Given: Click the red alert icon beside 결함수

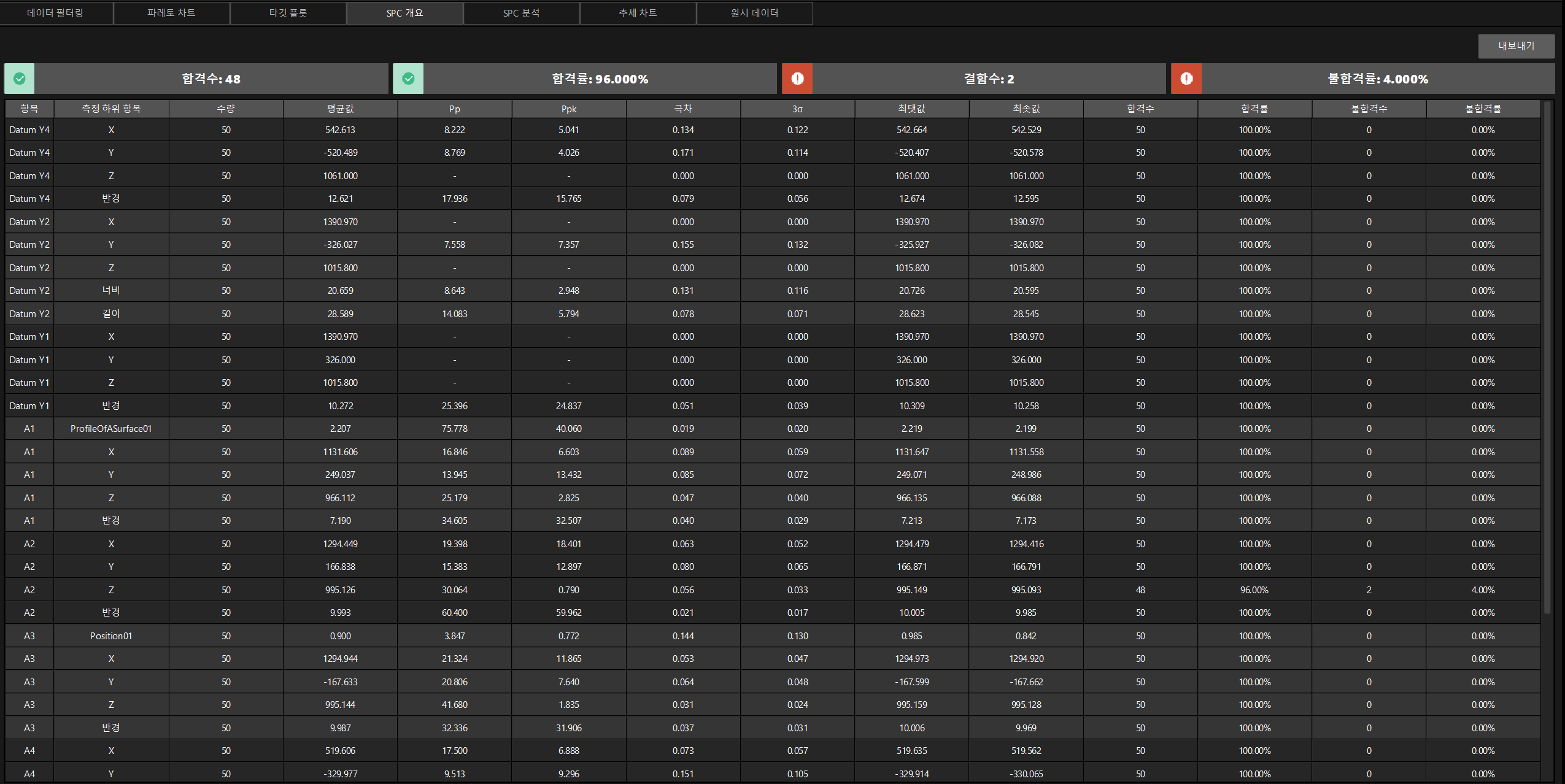Looking at the screenshot, I should 797,79.
